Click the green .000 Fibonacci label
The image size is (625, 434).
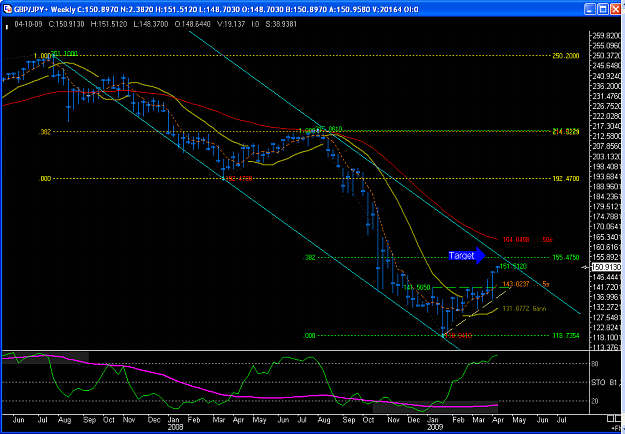click(x=310, y=336)
